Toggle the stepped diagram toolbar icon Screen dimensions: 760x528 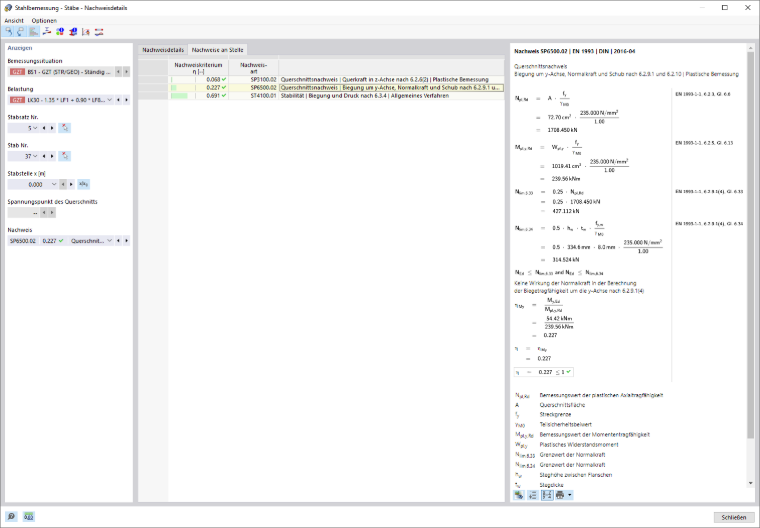pyautogui.click(x=33, y=32)
